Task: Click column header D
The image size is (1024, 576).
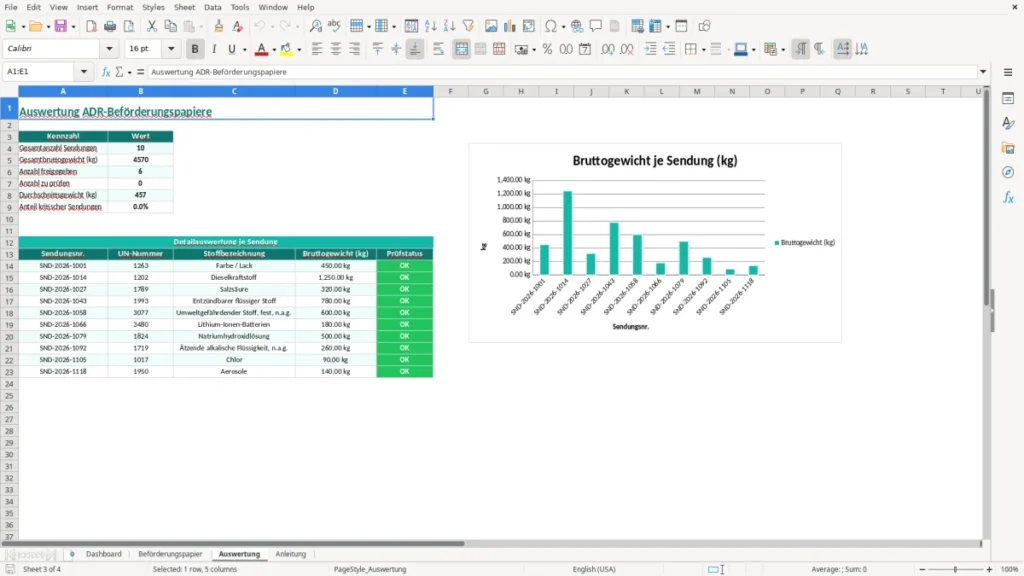Action: (x=336, y=91)
